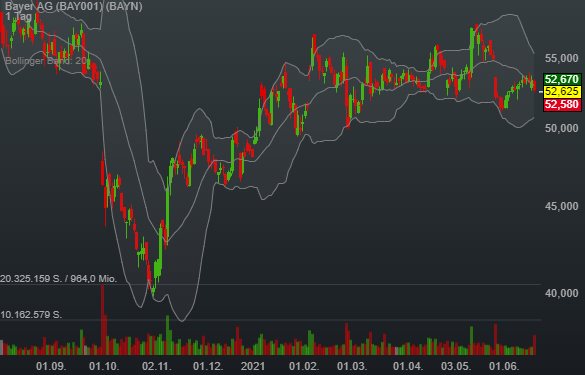Click the 2021 date axis label
Image resolution: width=585 pixels, height=375 pixels.
(253, 366)
